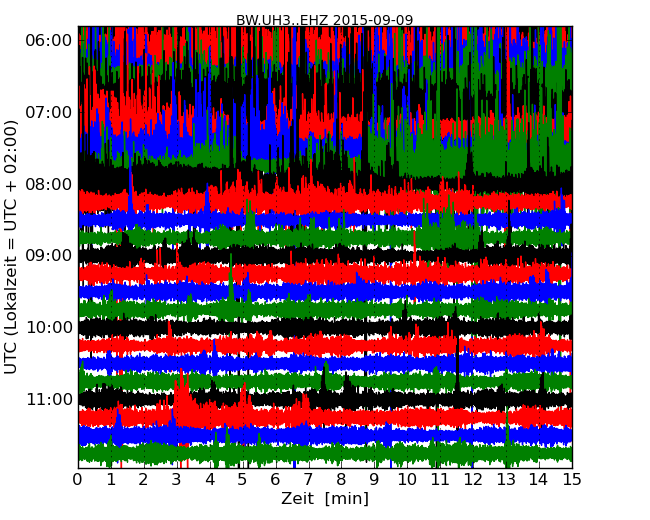650x520 pixels.
Task: Select the 10:00 y-axis time label
Action: pyautogui.click(x=49, y=328)
